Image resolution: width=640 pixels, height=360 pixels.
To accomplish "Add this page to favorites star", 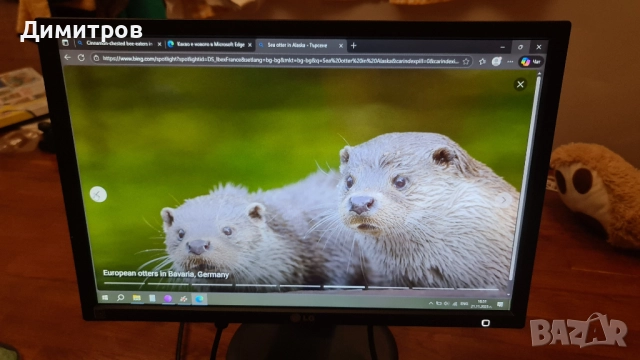I will coord(466,61).
